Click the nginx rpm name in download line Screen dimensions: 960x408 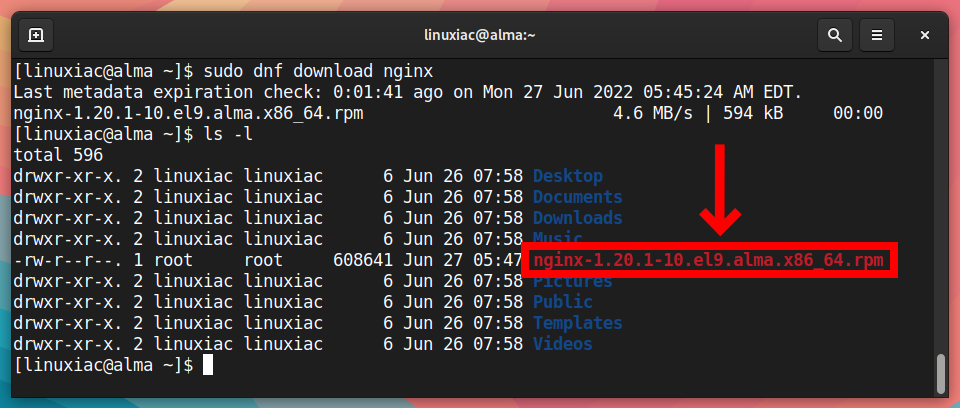click(x=189, y=113)
